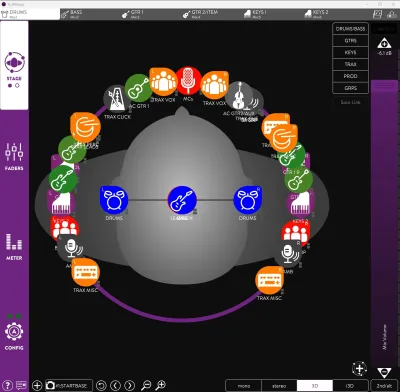Select the TRAX CLICK metronome icon
This screenshot has width=400, height=392.
(117, 99)
